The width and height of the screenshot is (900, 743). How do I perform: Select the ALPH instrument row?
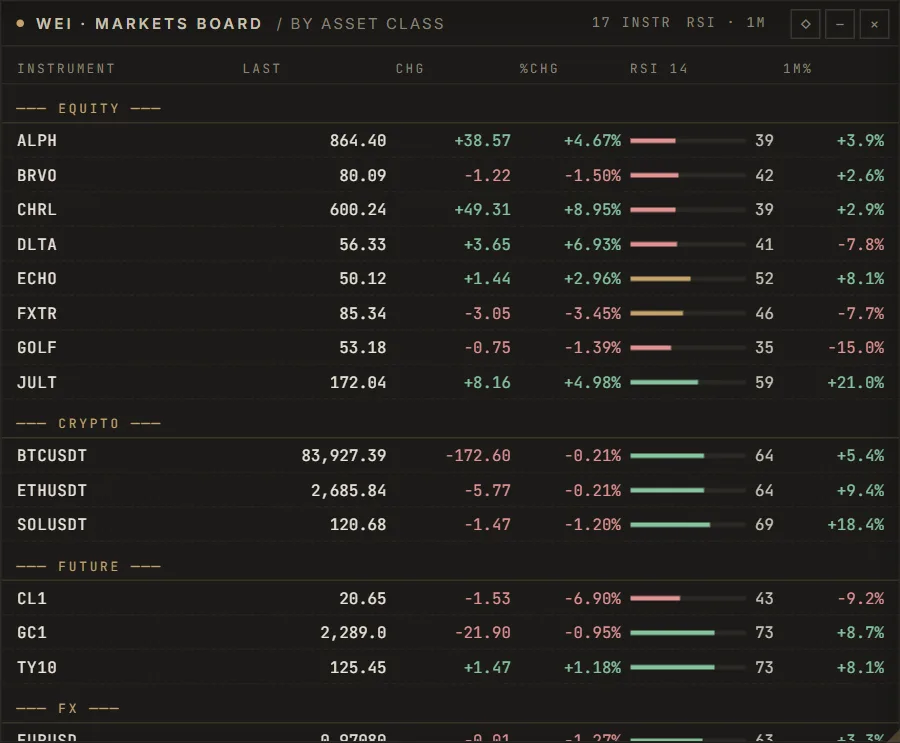(x=450, y=141)
